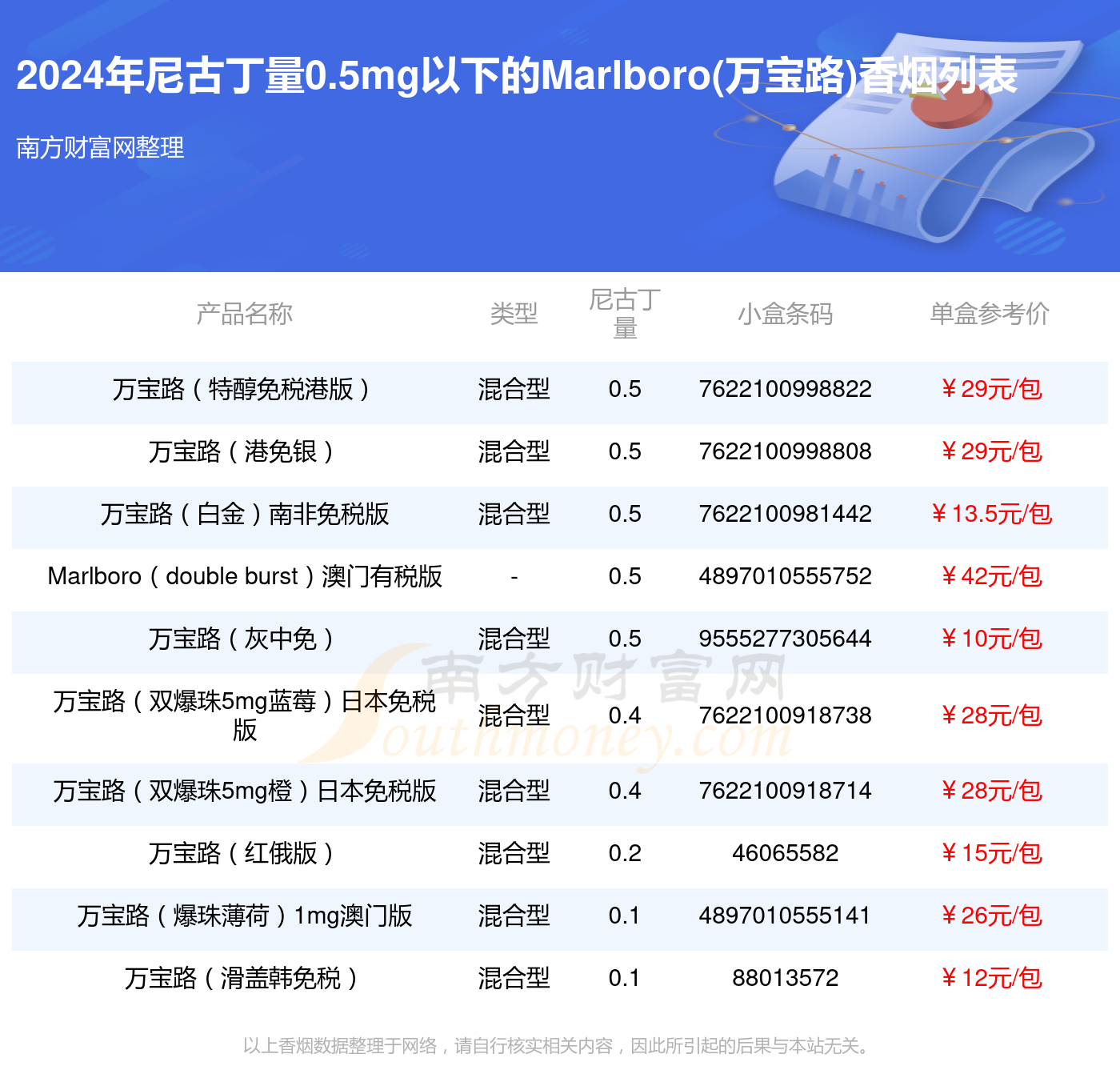
Task: Click price ￥28元/包 for 双爆珠5mg橙
Action: pyautogui.click(x=990, y=791)
